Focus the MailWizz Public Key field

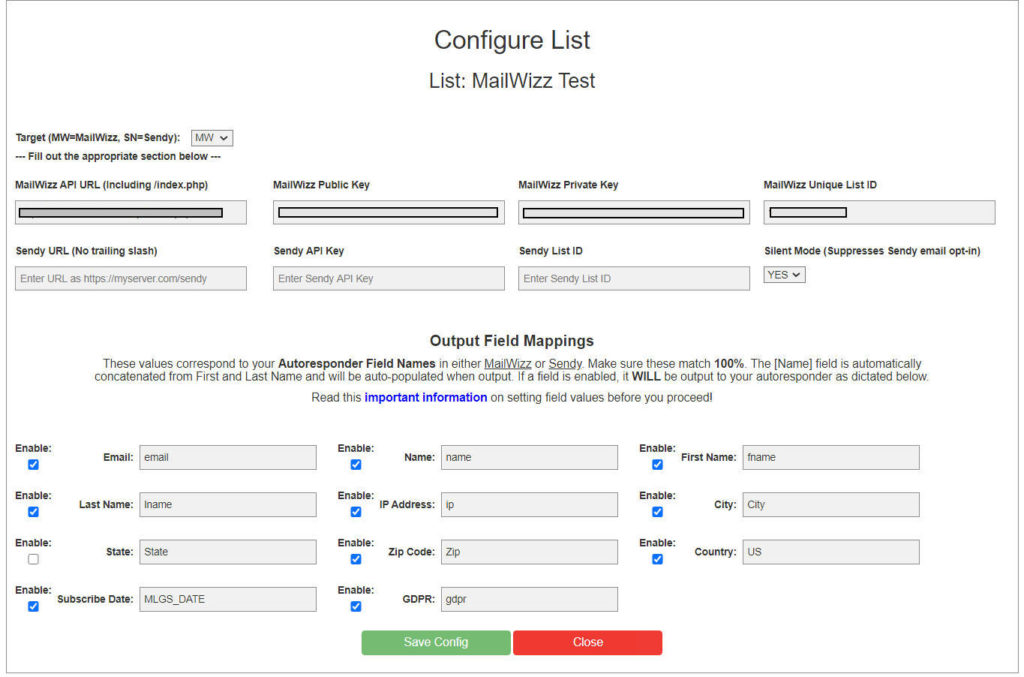(x=389, y=212)
